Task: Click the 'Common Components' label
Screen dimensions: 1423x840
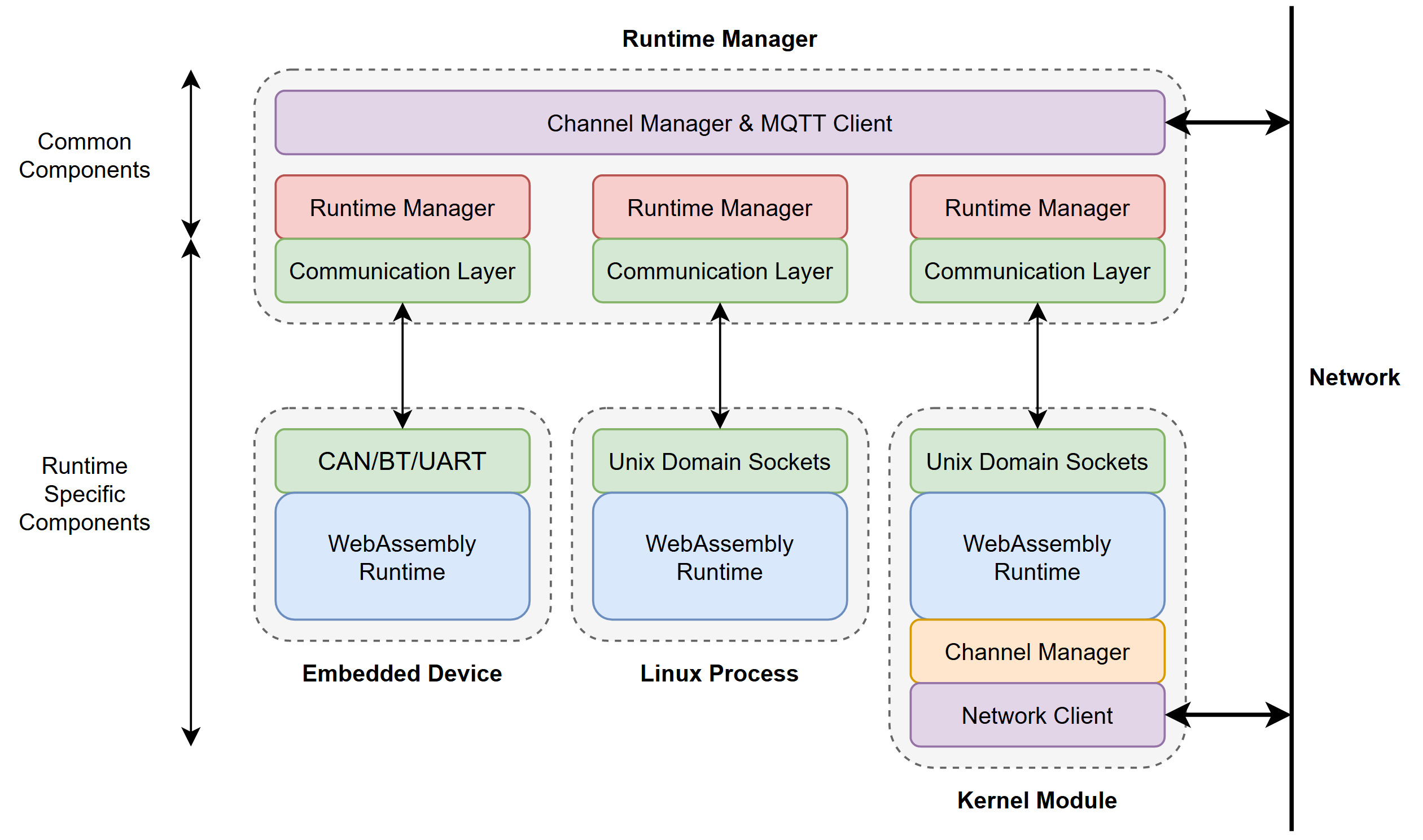Action: (84, 155)
